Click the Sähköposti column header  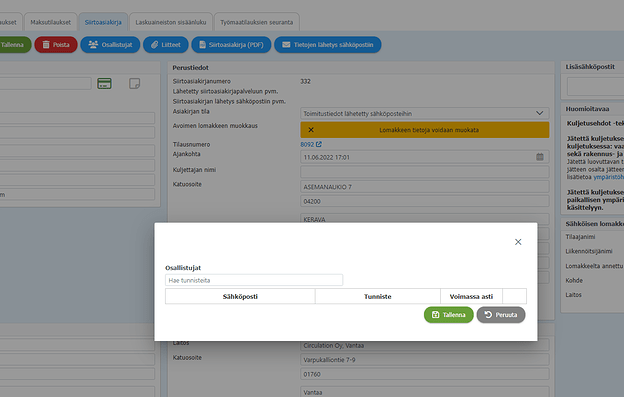click(x=240, y=296)
